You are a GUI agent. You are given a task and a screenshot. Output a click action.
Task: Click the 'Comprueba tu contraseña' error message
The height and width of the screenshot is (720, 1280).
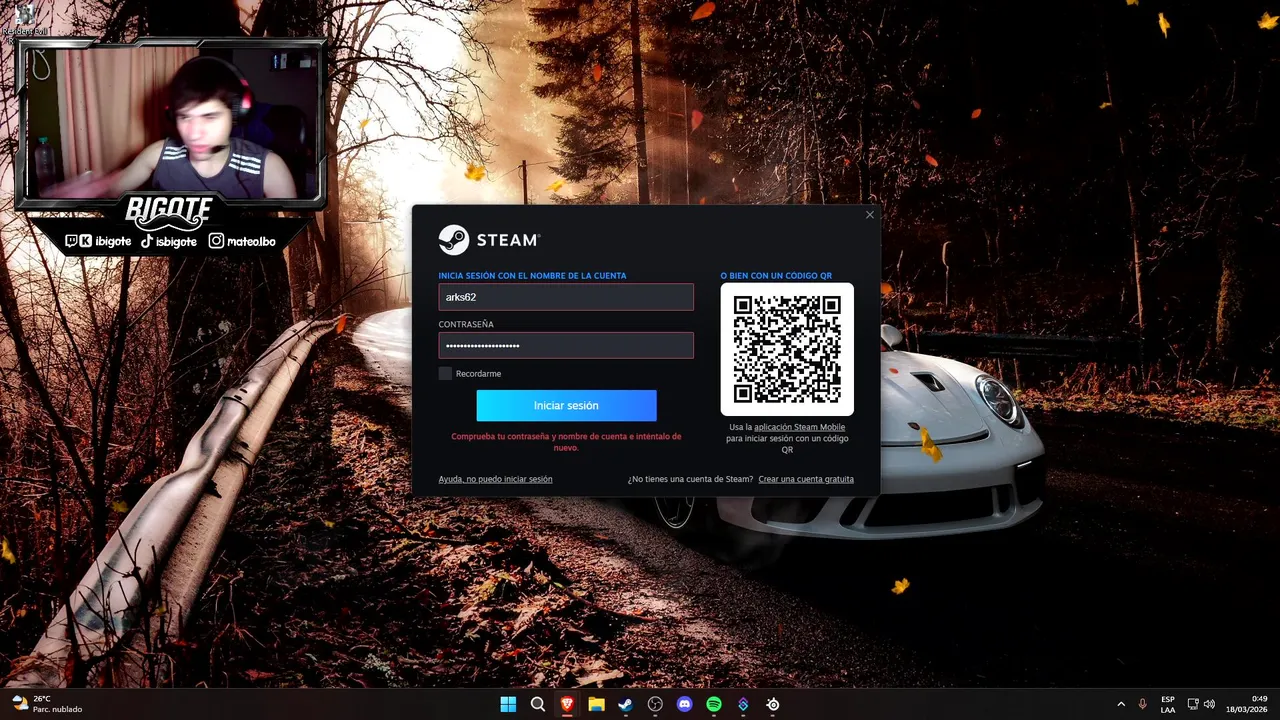[566, 442]
